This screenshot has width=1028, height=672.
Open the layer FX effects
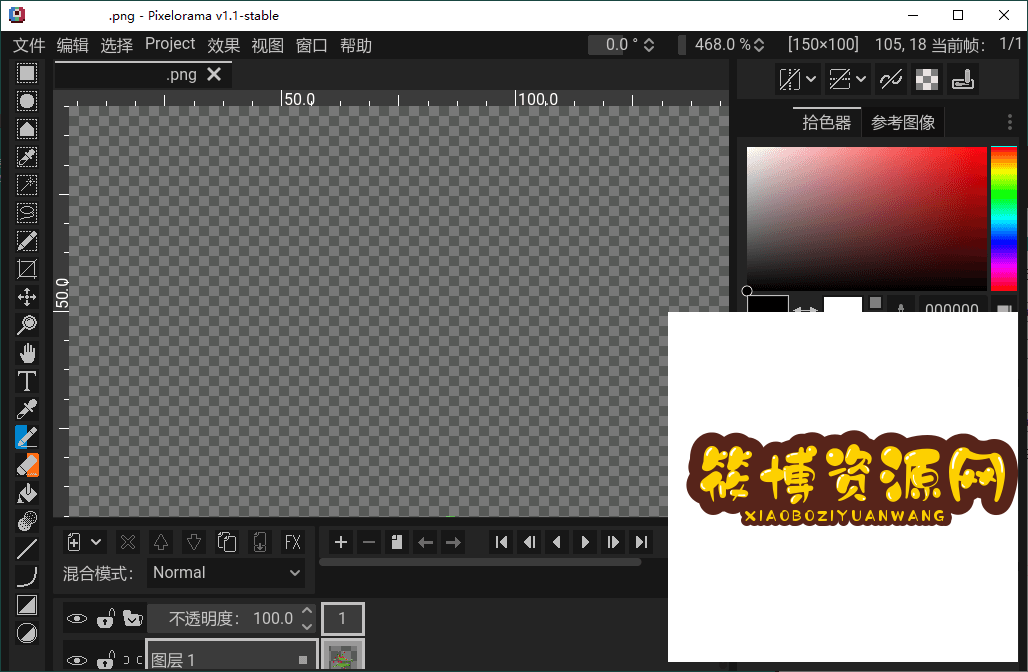pos(292,542)
